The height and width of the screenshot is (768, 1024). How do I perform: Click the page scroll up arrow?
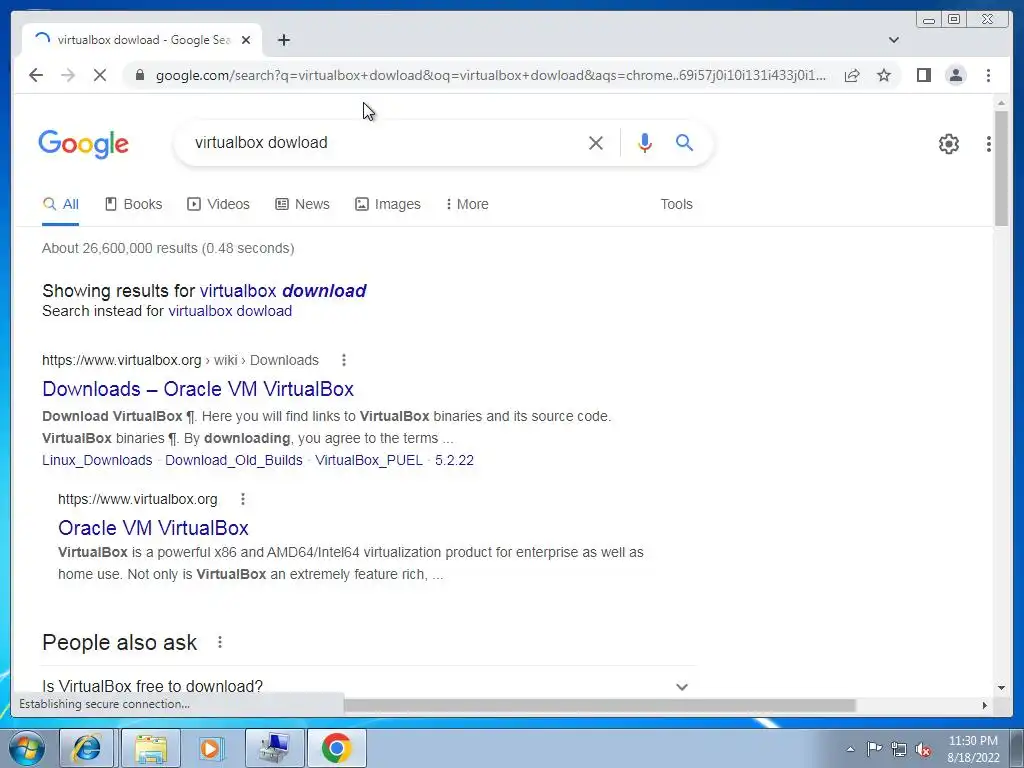[x=1001, y=103]
